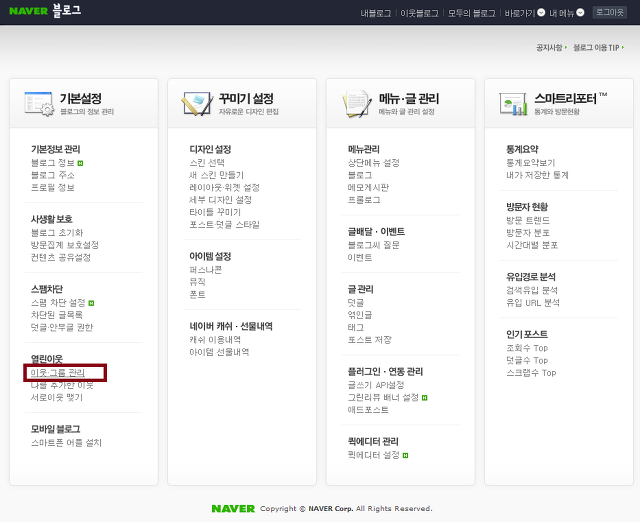Go to 내블로그 in top menu
This screenshot has width=640, height=522.
pyautogui.click(x=376, y=13)
